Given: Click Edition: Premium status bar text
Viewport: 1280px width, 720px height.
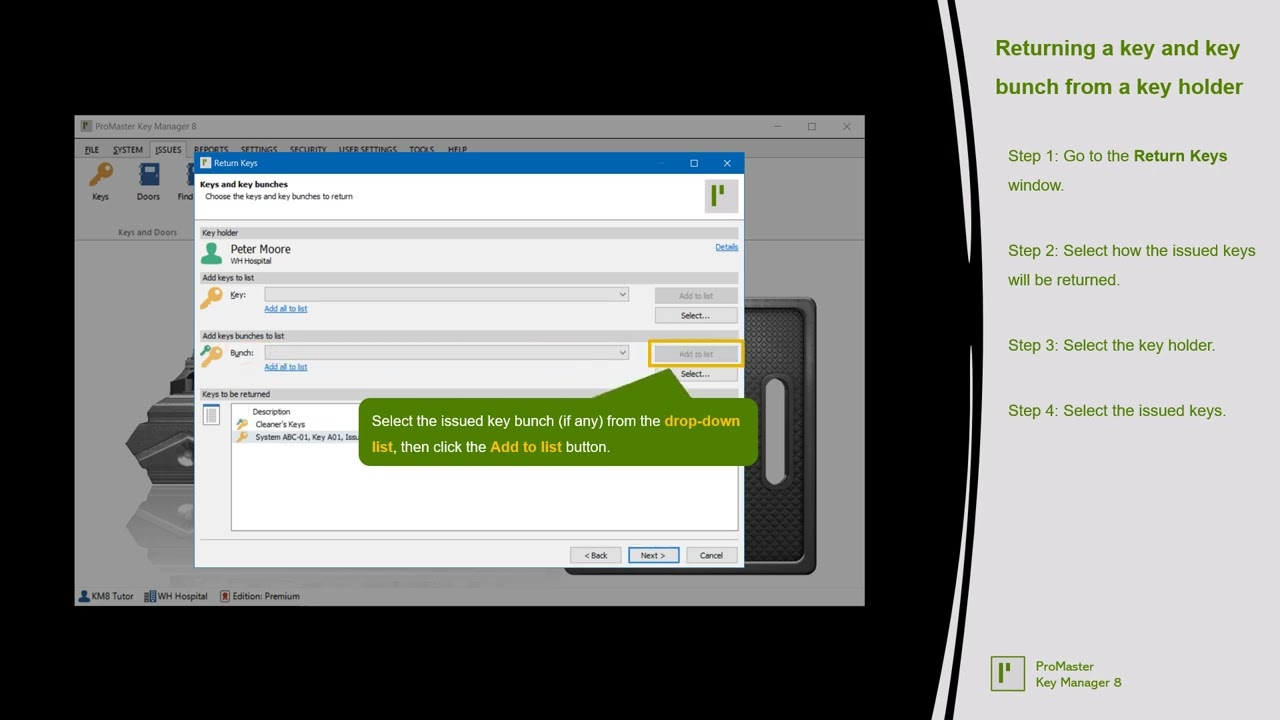Looking at the screenshot, I should click(x=266, y=596).
